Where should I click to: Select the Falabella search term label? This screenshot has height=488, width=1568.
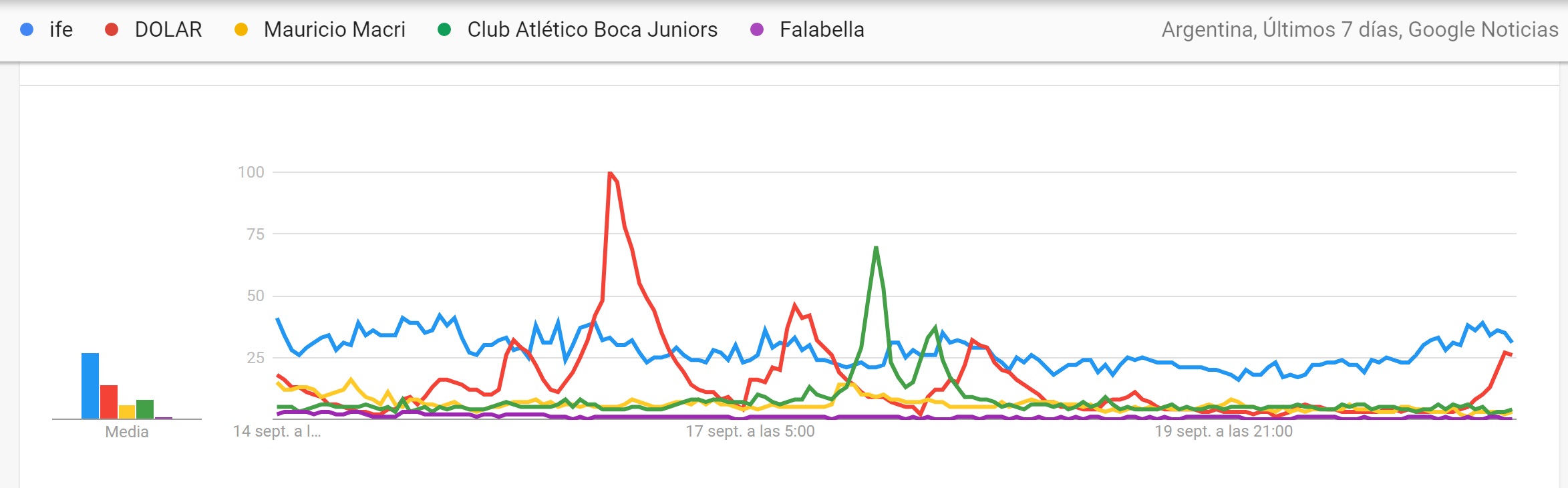[822, 29]
